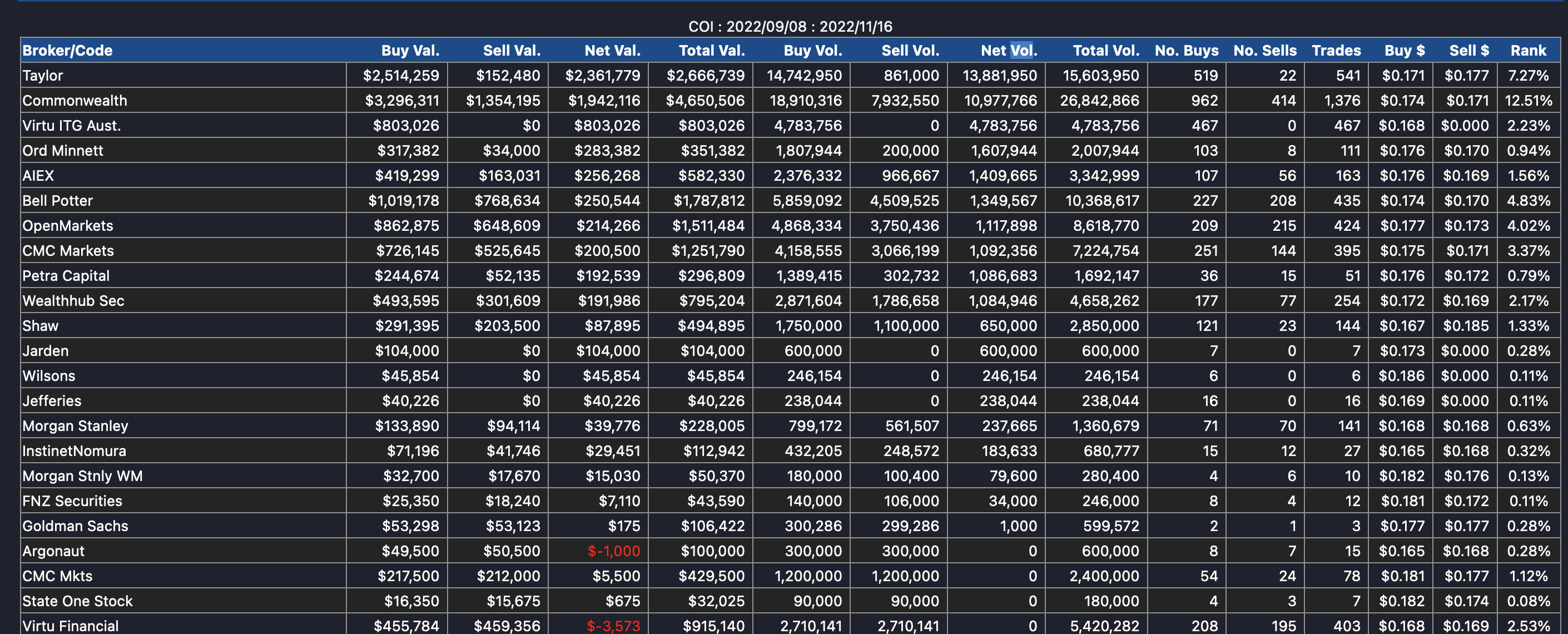
Task: Select the InstinetNomura broker name
Action: 75,450
